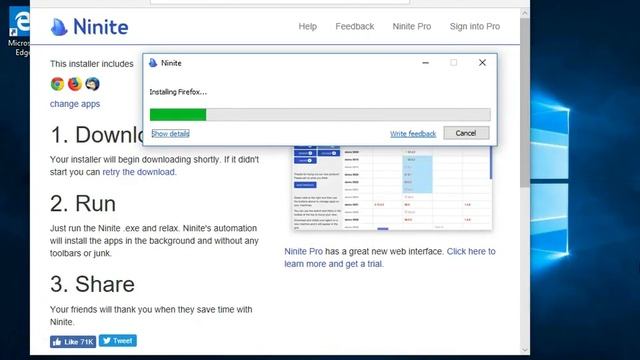Click the Ninite Pro web interface screenshot
This screenshot has width=640, height=360.
[x=392, y=188]
